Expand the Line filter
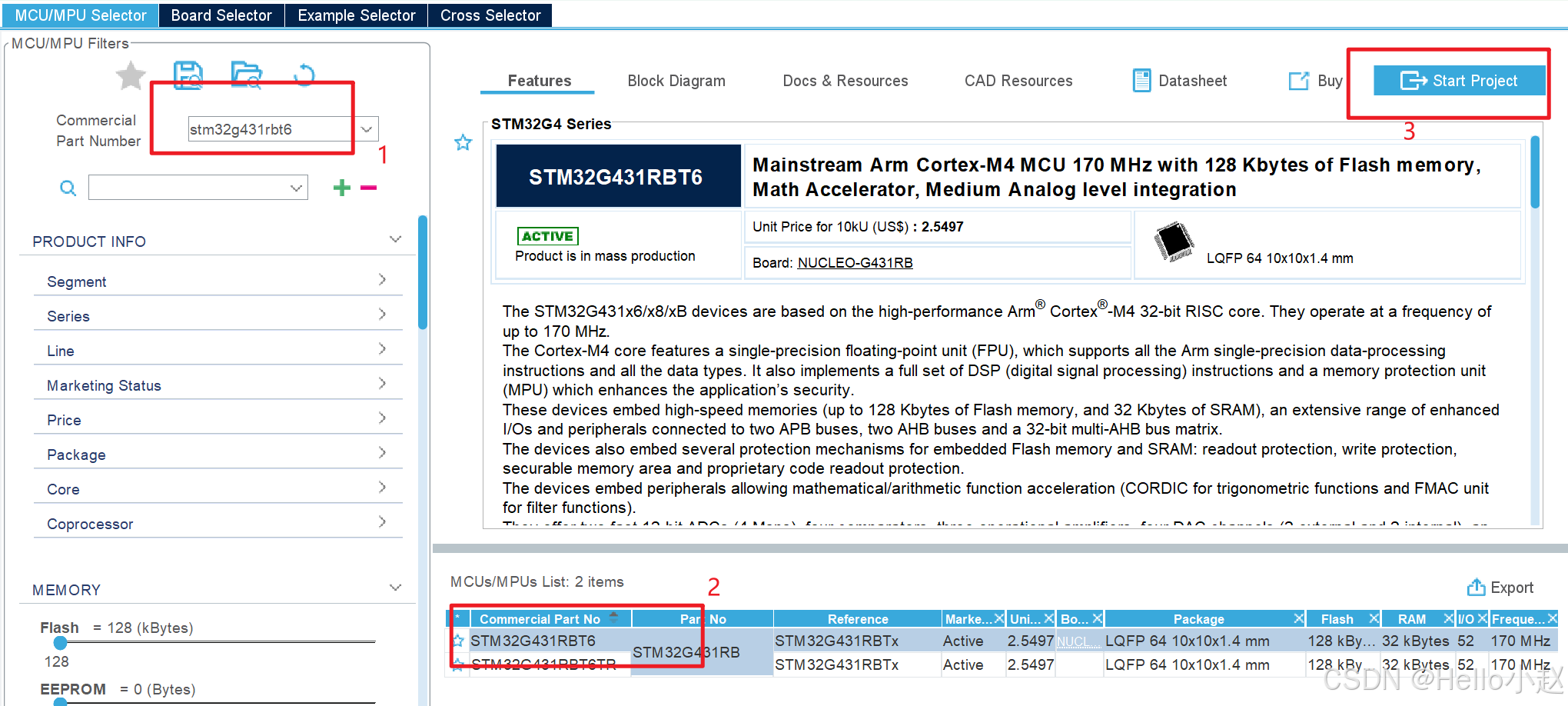Viewport: 1568px width, 706px height. (x=382, y=349)
